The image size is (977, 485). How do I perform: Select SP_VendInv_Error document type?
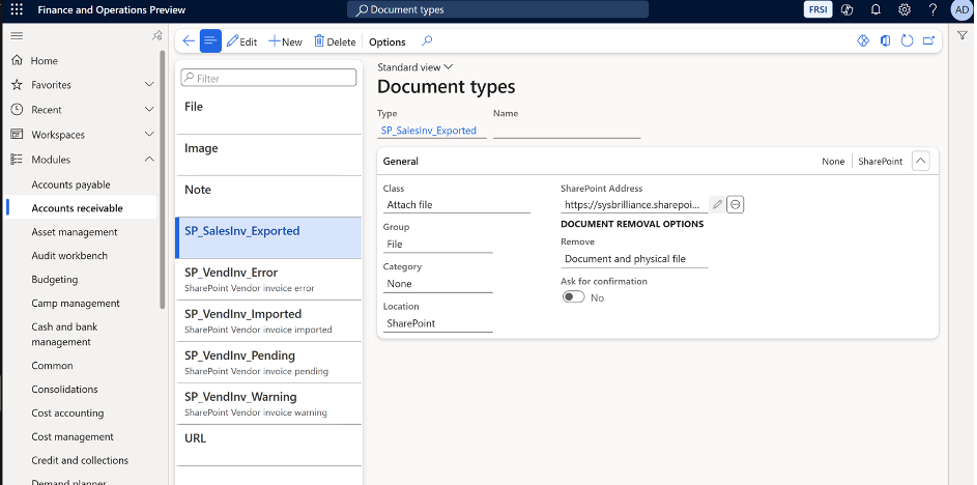[x=269, y=279]
